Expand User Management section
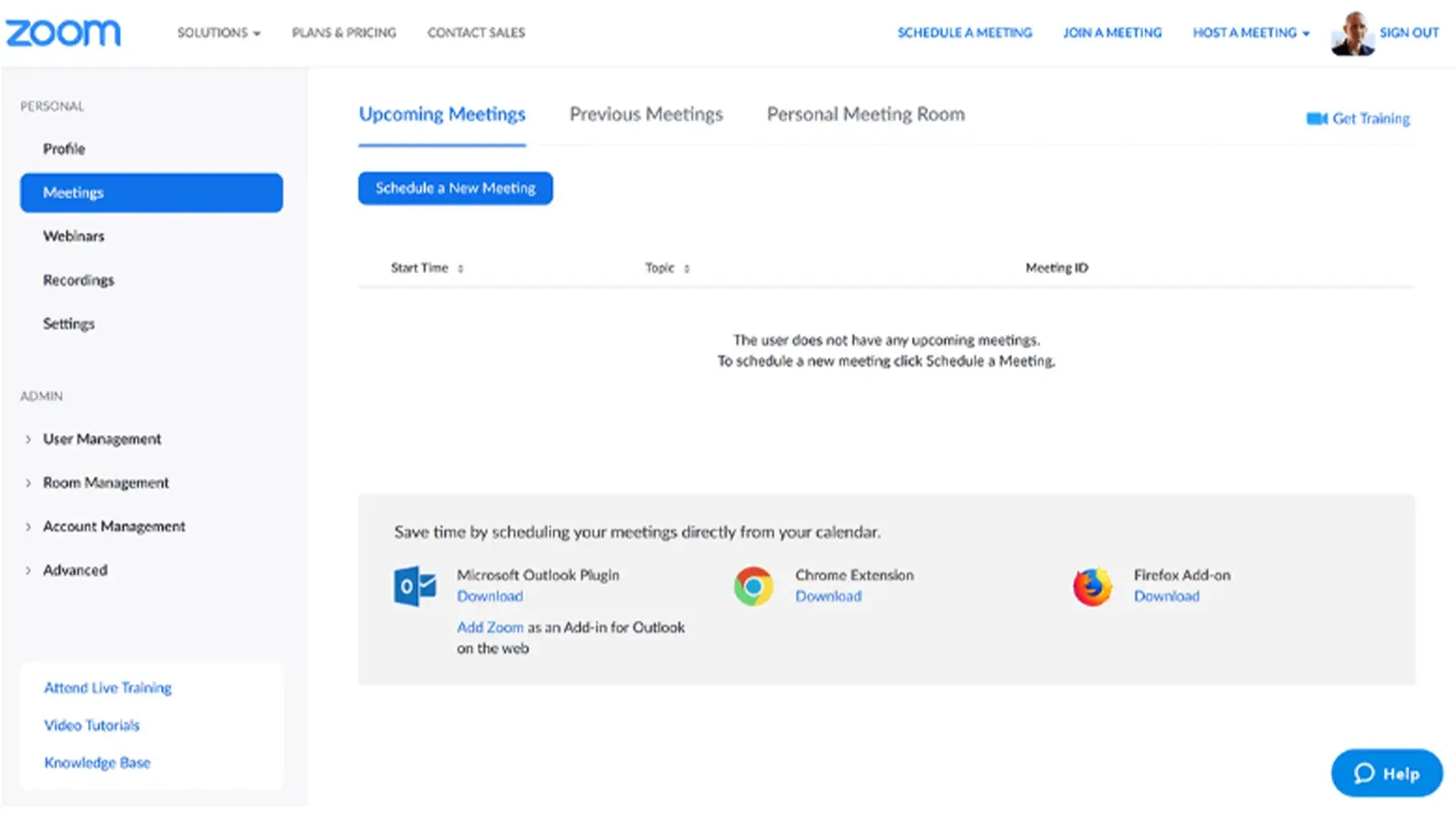The height and width of the screenshot is (819, 1456). [x=102, y=439]
